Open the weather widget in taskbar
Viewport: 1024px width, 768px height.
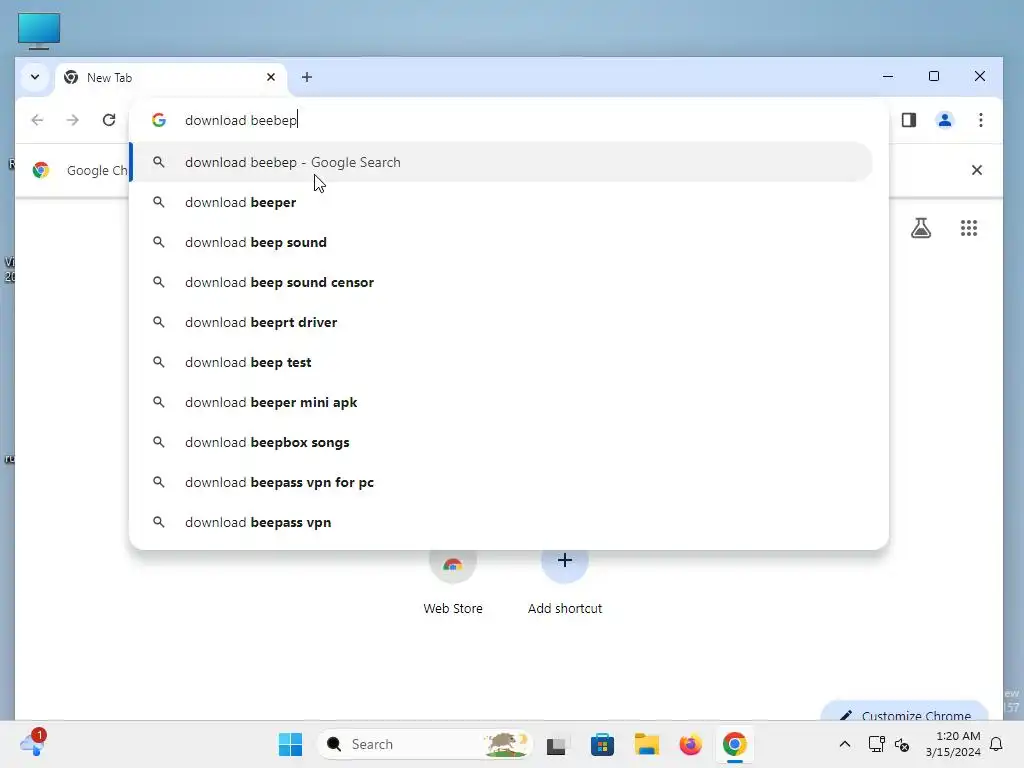click(33, 743)
